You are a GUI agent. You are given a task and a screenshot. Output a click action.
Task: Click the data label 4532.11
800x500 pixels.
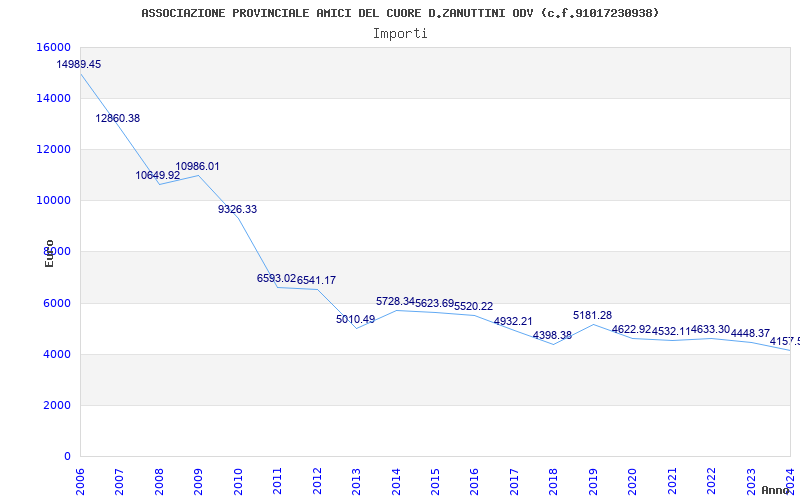pyautogui.click(x=671, y=332)
